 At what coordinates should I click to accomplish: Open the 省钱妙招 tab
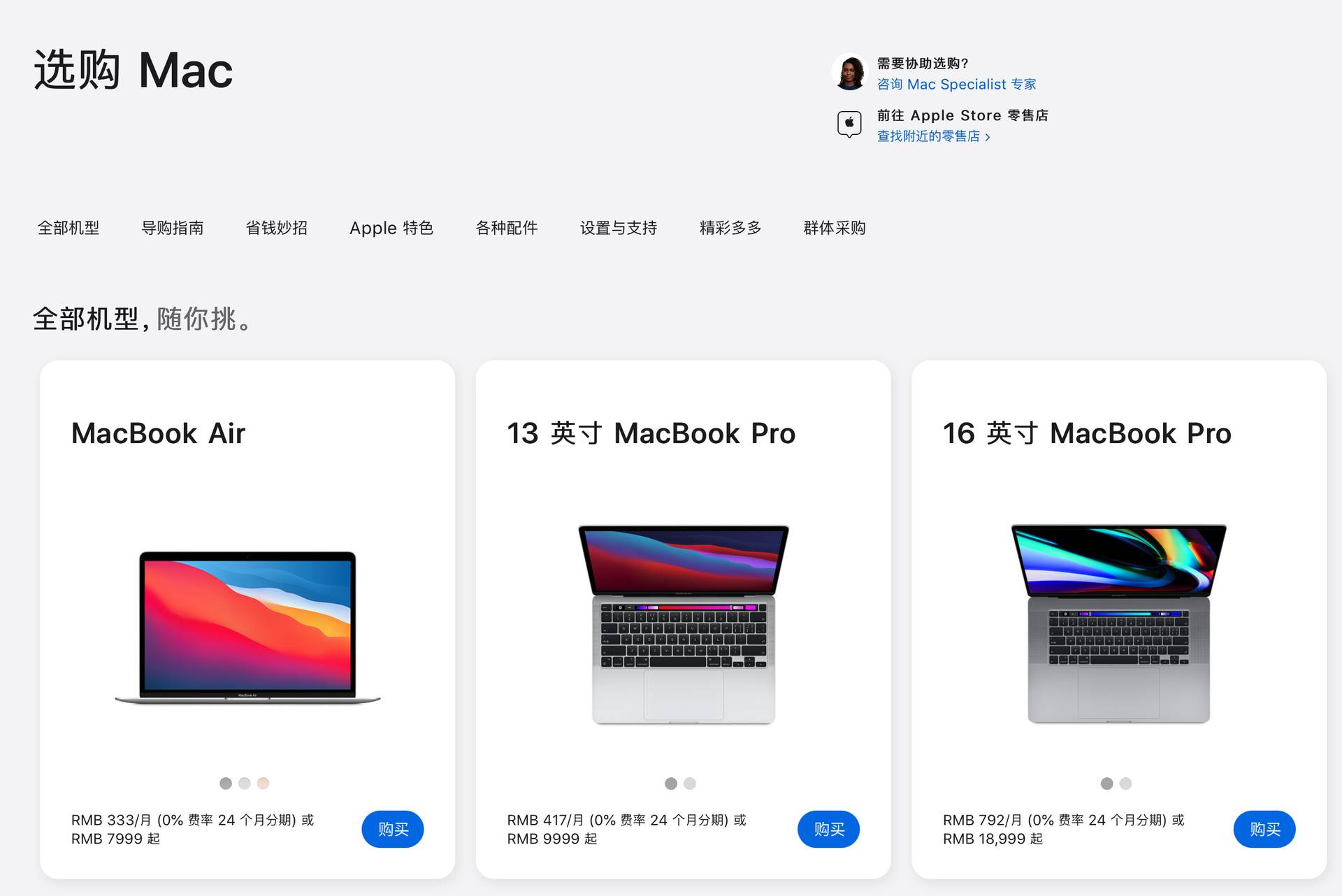coord(277,228)
